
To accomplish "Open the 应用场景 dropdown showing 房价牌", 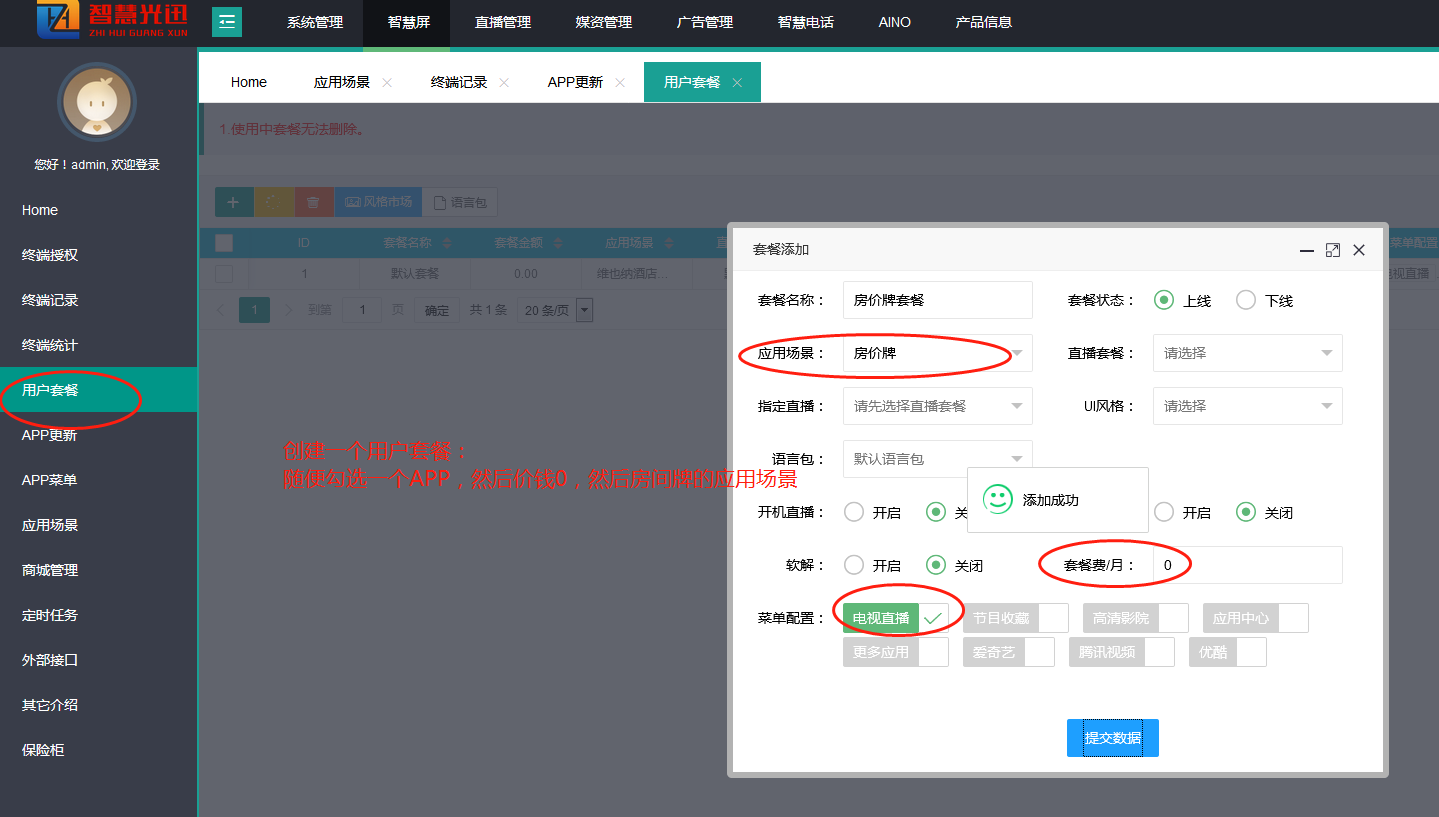I will [x=937, y=353].
